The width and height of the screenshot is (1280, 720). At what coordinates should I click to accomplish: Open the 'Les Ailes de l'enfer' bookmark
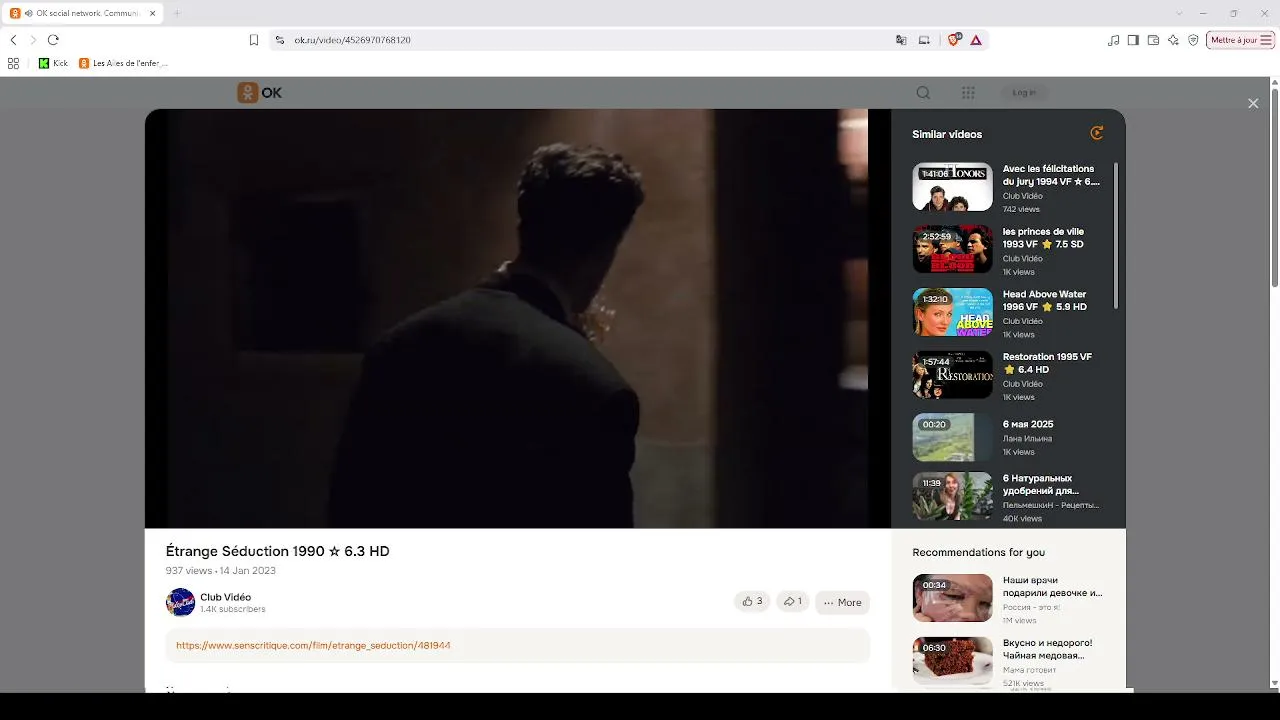click(123, 63)
